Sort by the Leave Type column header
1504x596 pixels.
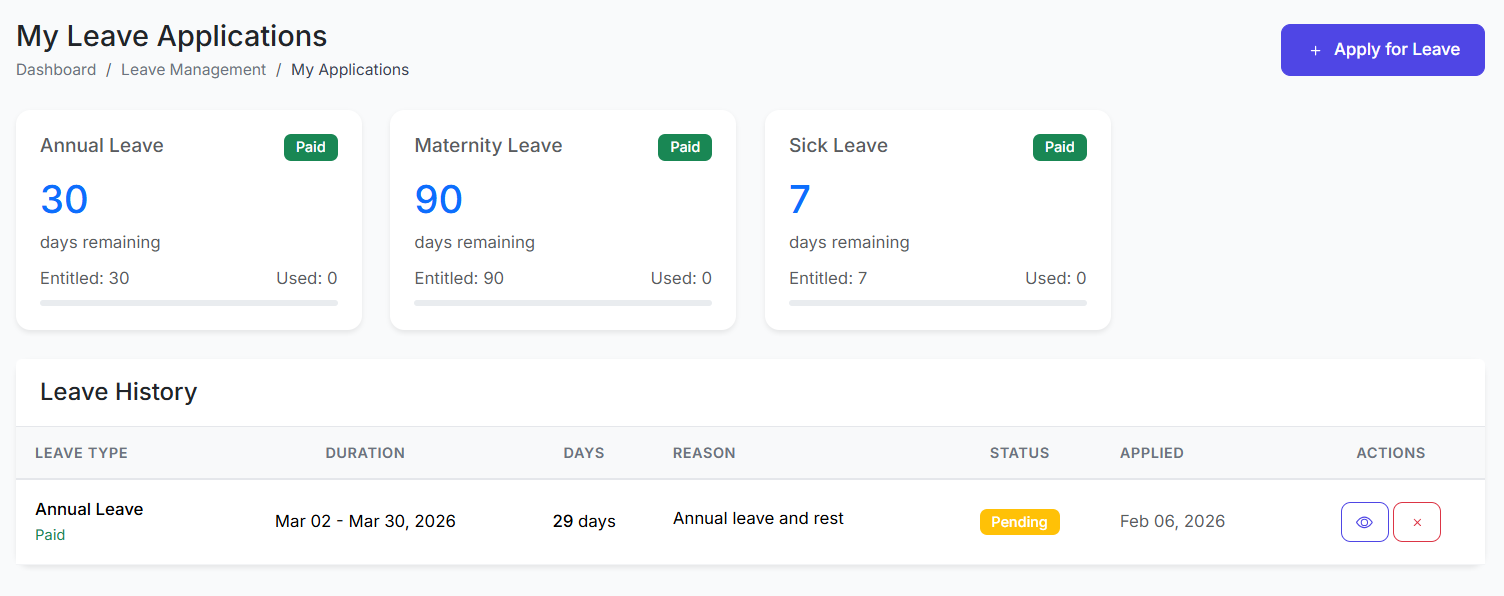point(81,453)
